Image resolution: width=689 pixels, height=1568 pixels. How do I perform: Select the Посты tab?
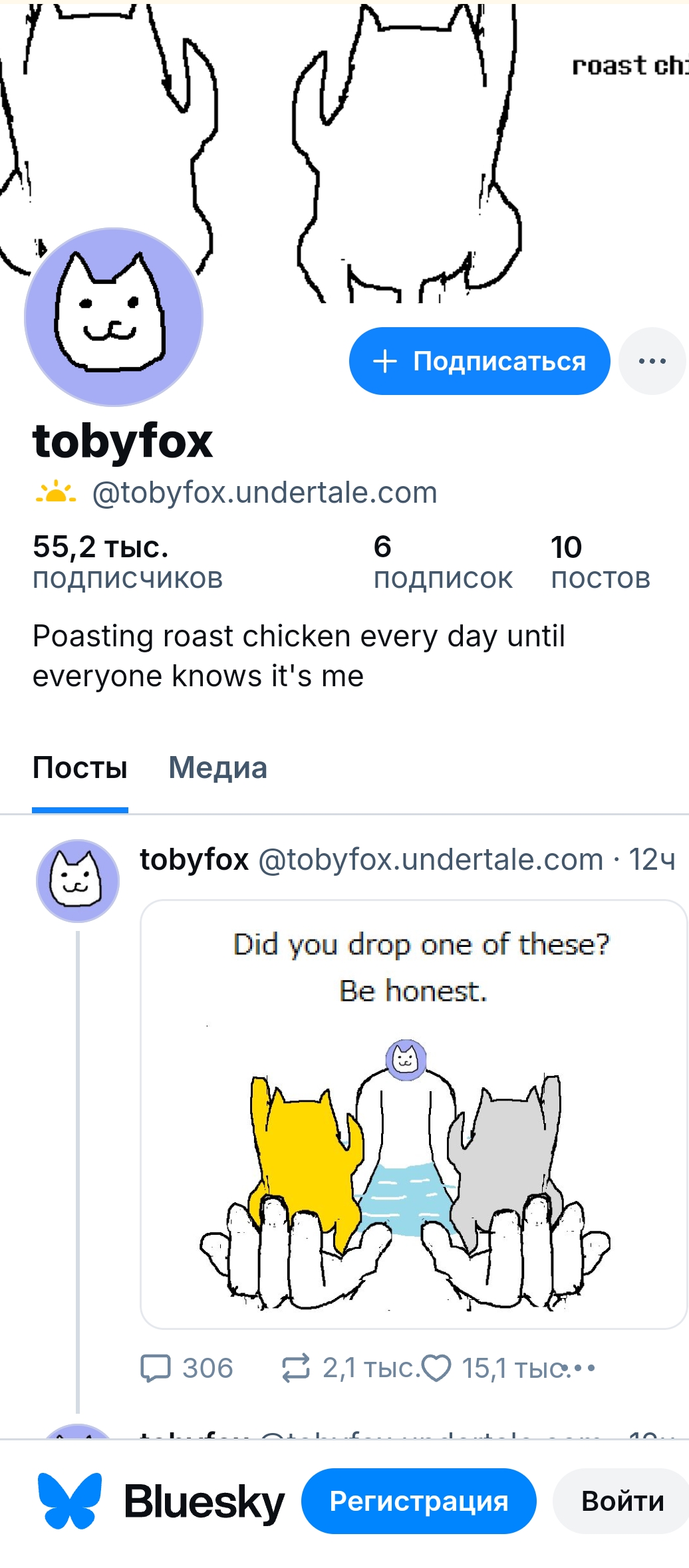click(x=80, y=768)
